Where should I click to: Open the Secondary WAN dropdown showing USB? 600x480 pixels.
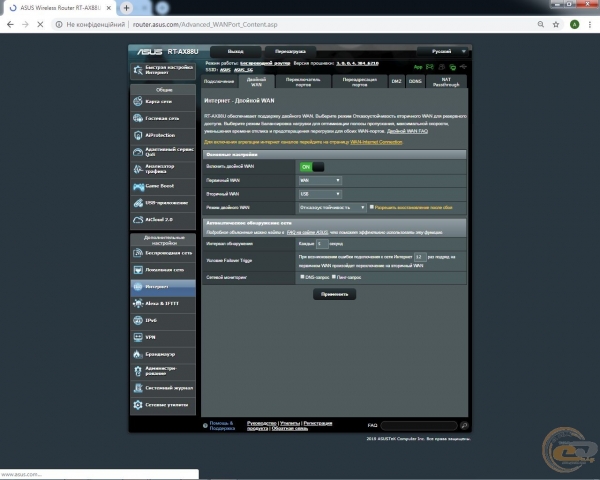click(x=320, y=194)
